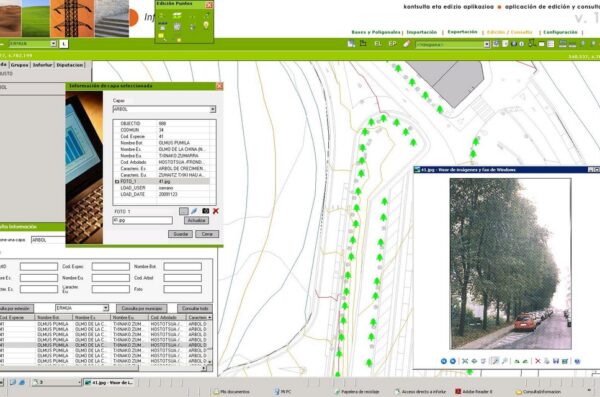Image resolution: width=600 pixels, height=397 pixels.
Task: Click the camera icon beside FOTO_1
Action: point(205,211)
